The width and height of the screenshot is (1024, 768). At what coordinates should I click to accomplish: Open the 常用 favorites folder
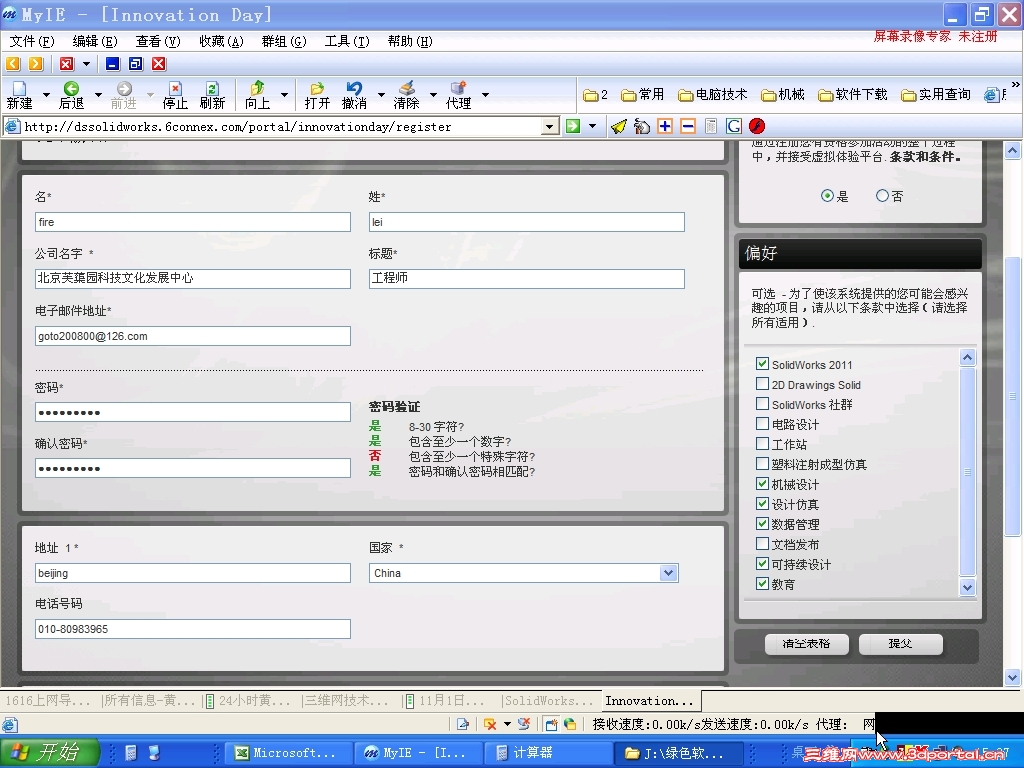click(643, 95)
